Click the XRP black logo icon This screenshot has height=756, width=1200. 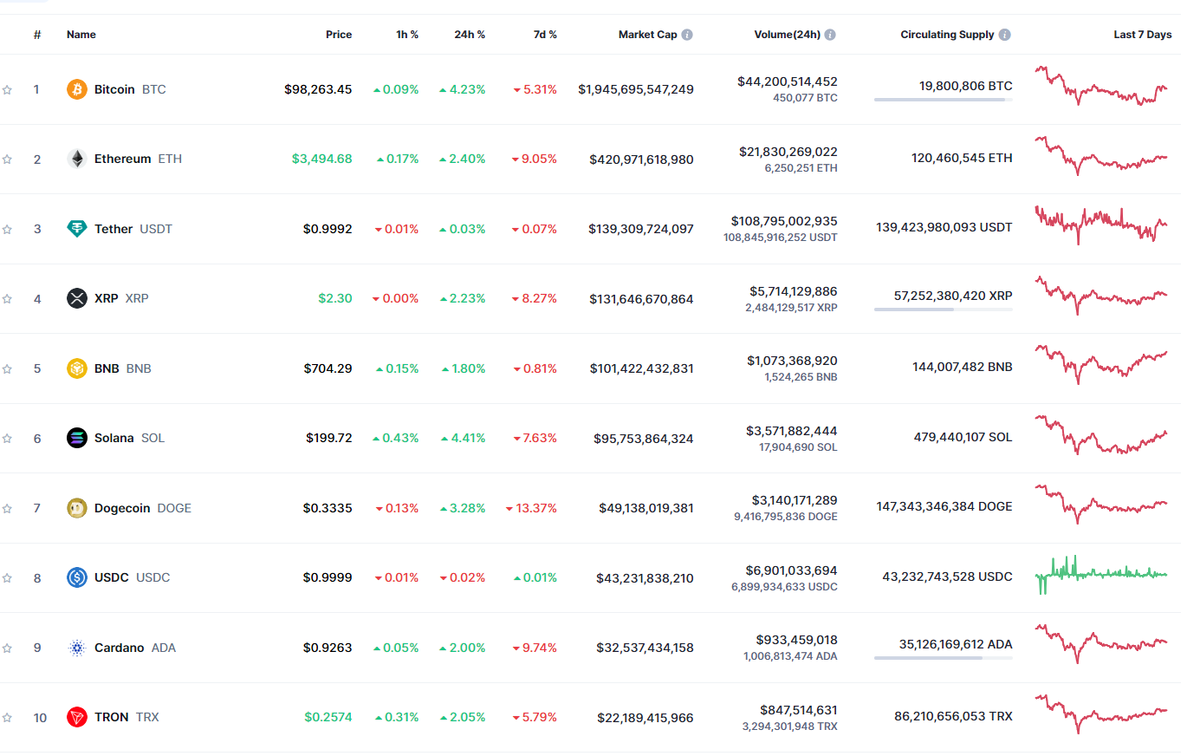click(x=77, y=298)
